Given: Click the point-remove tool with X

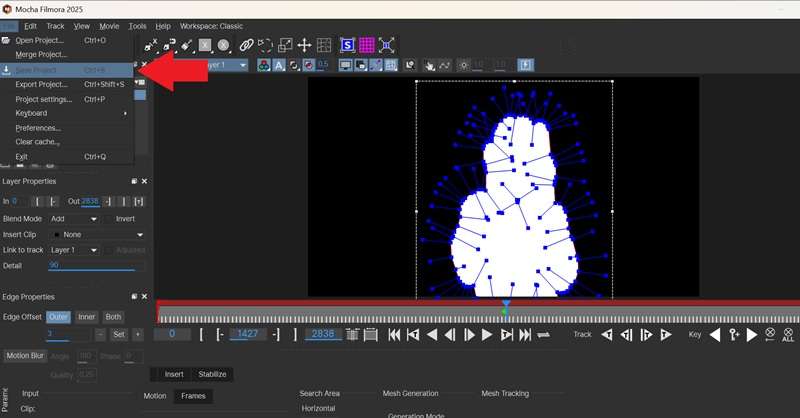Looking at the screenshot, I should pyautogui.click(x=151, y=45).
